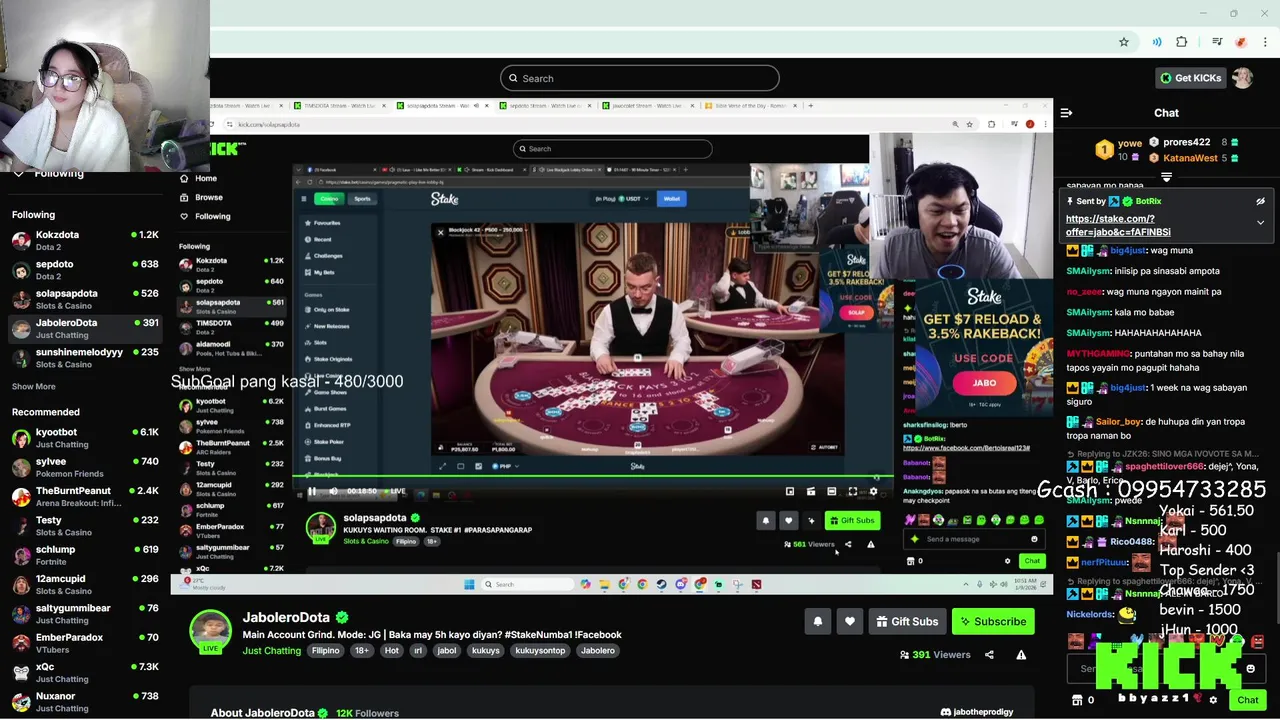Viewport: 1280px width, 720px height.
Task: Open player settings gear icon
Action: pyautogui.click(x=873, y=491)
